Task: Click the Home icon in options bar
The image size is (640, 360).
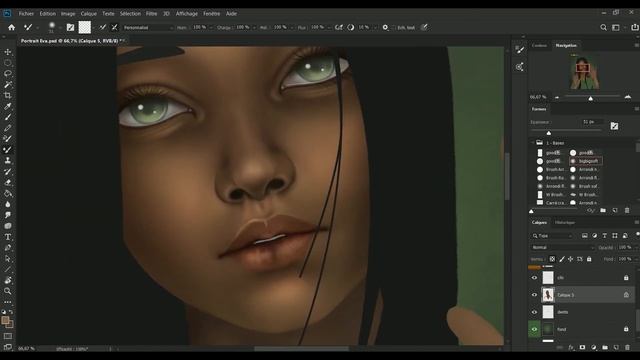Action: (11, 27)
